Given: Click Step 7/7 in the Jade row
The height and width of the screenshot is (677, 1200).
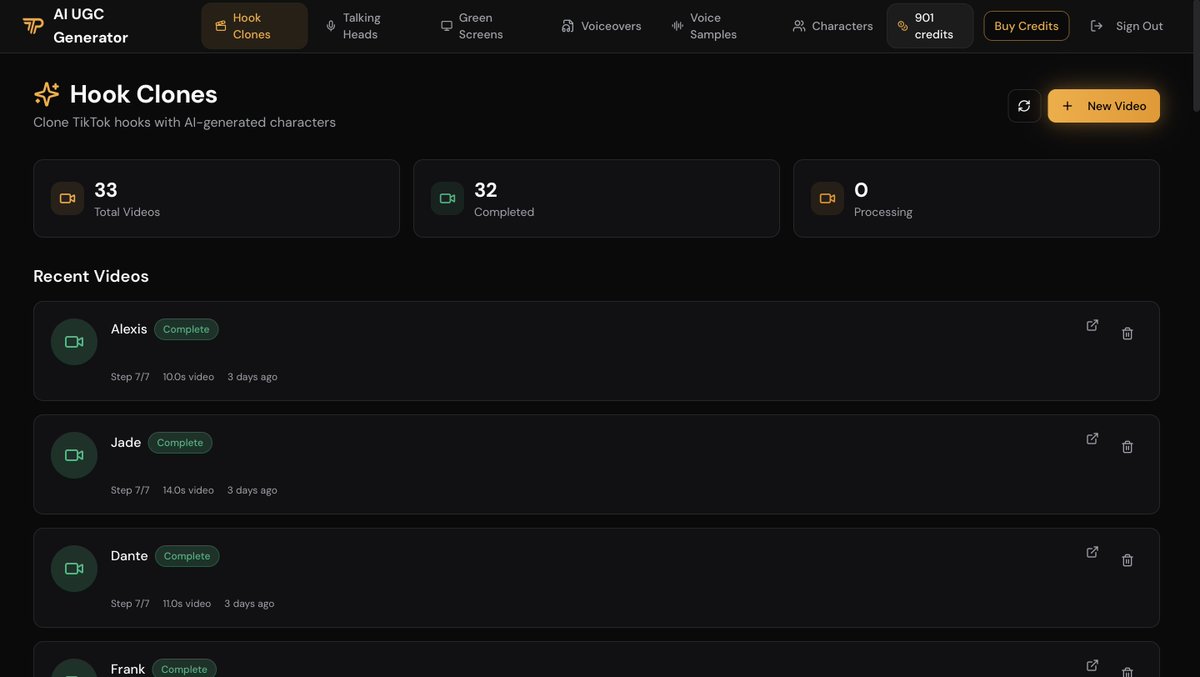Looking at the screenshot, I should [x=130, y=490].
